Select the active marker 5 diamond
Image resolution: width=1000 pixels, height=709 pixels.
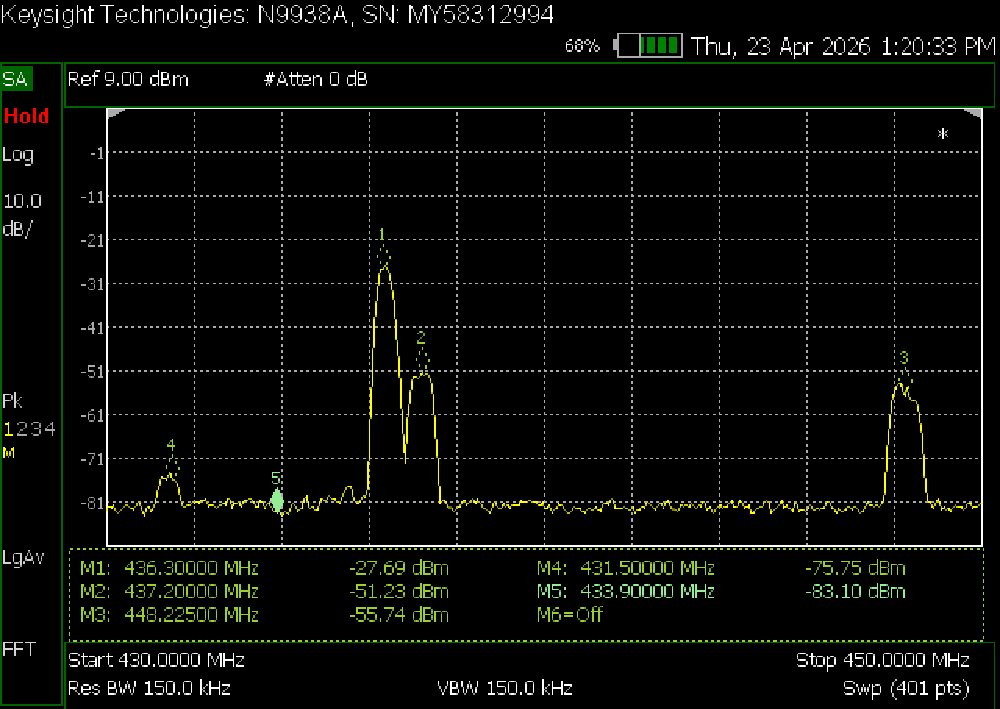[277, 500]
